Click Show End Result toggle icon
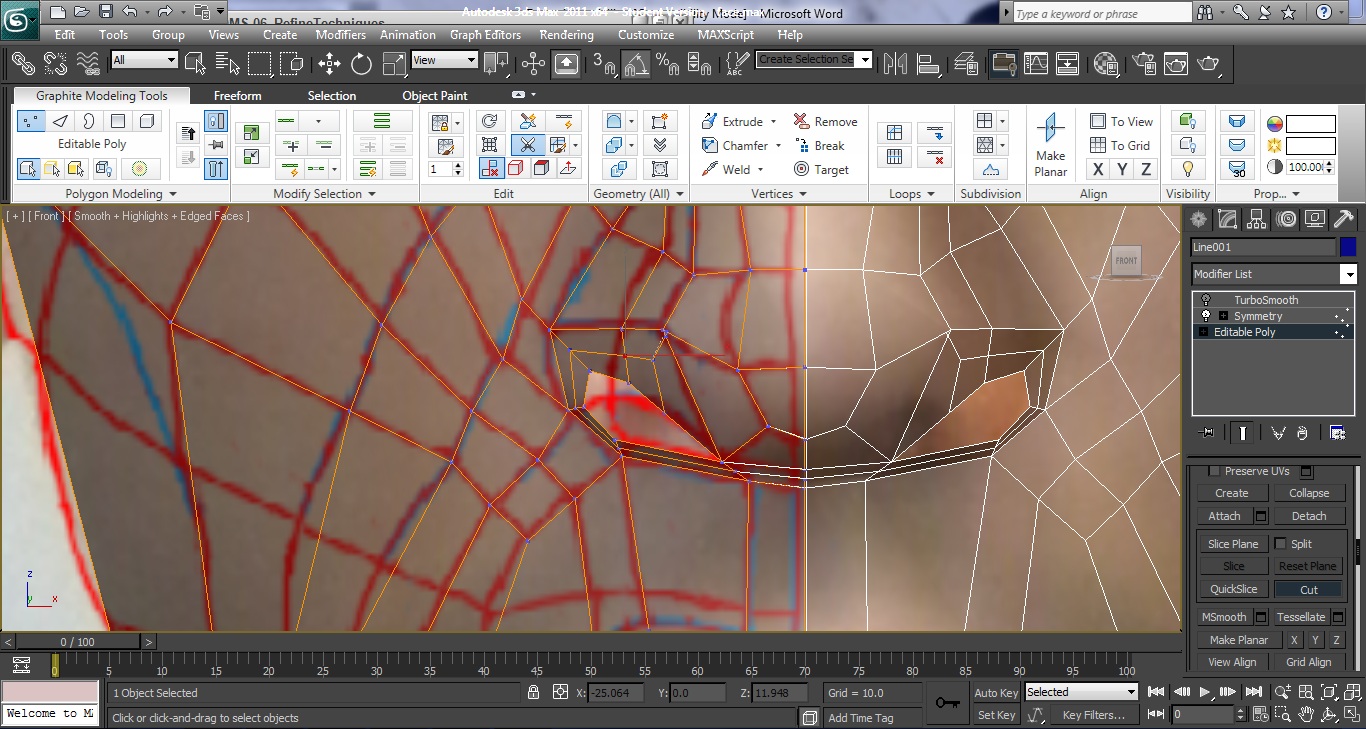Screen dimensions: 1366x729 click(1243, 433)
